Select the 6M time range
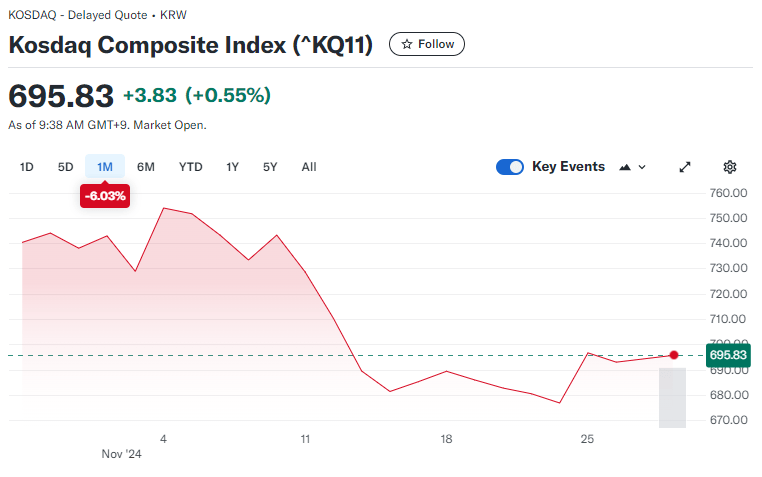The height and width of the screenshot is (477, 762). point(146,167)
